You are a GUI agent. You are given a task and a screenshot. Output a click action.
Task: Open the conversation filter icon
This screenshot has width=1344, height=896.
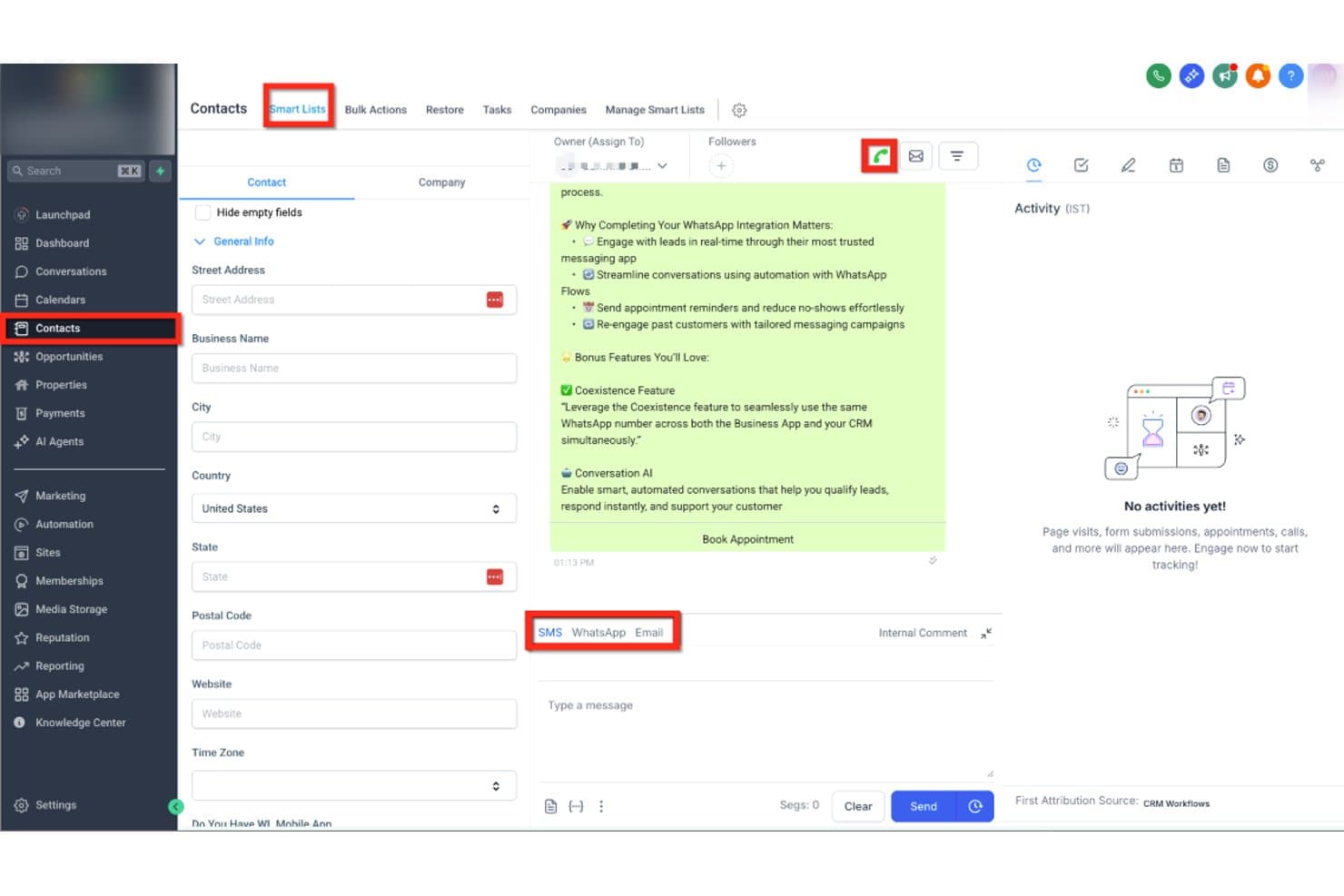pyautogui.click(x=957, y=156)
